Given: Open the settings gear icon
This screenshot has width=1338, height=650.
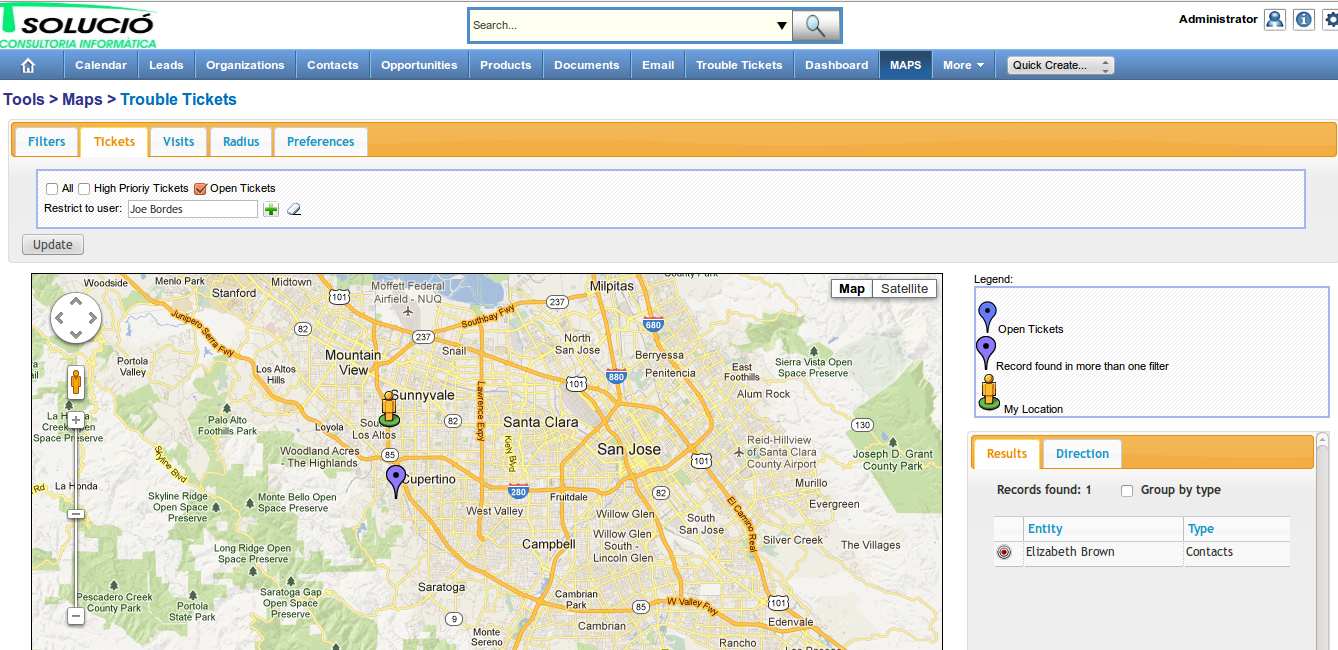Looking at the screenshot, I should tap(1330, 20).
